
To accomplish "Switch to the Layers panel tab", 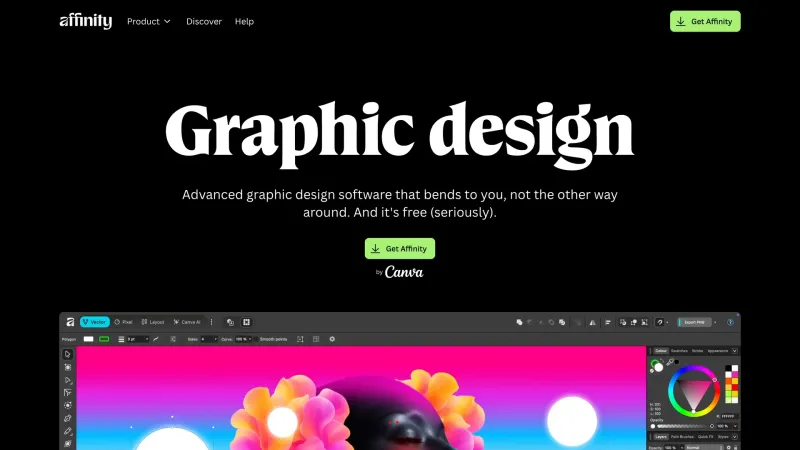I will (x=661, y=437).
